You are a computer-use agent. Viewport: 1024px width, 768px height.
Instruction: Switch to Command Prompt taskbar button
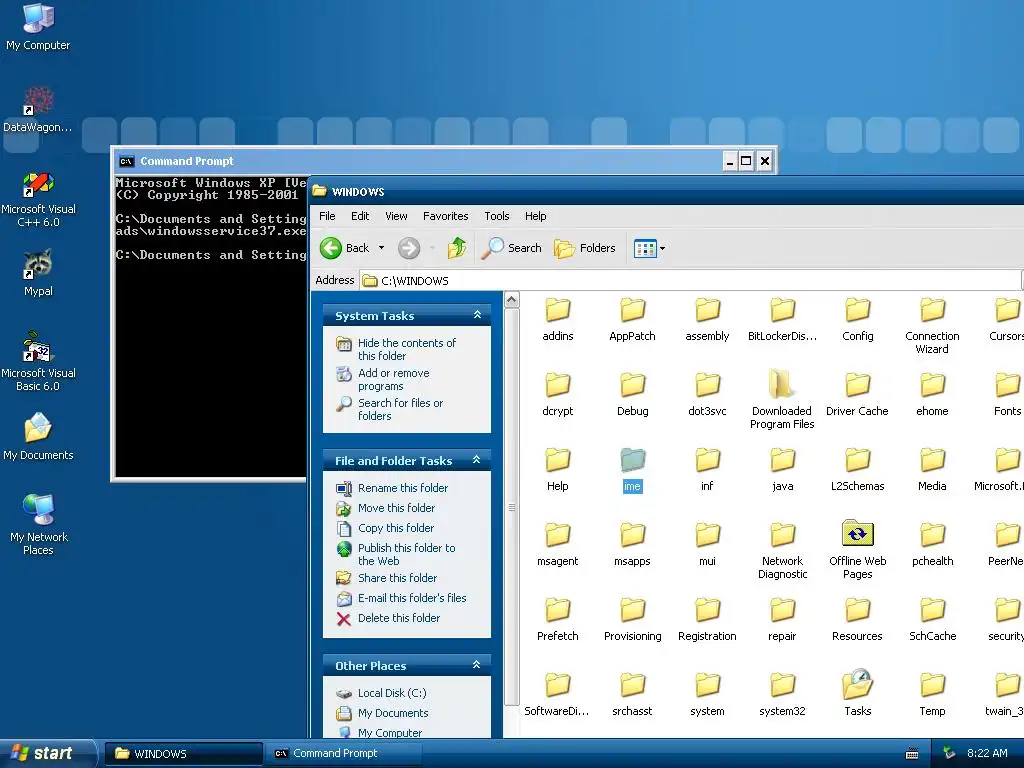coord(342,754)
